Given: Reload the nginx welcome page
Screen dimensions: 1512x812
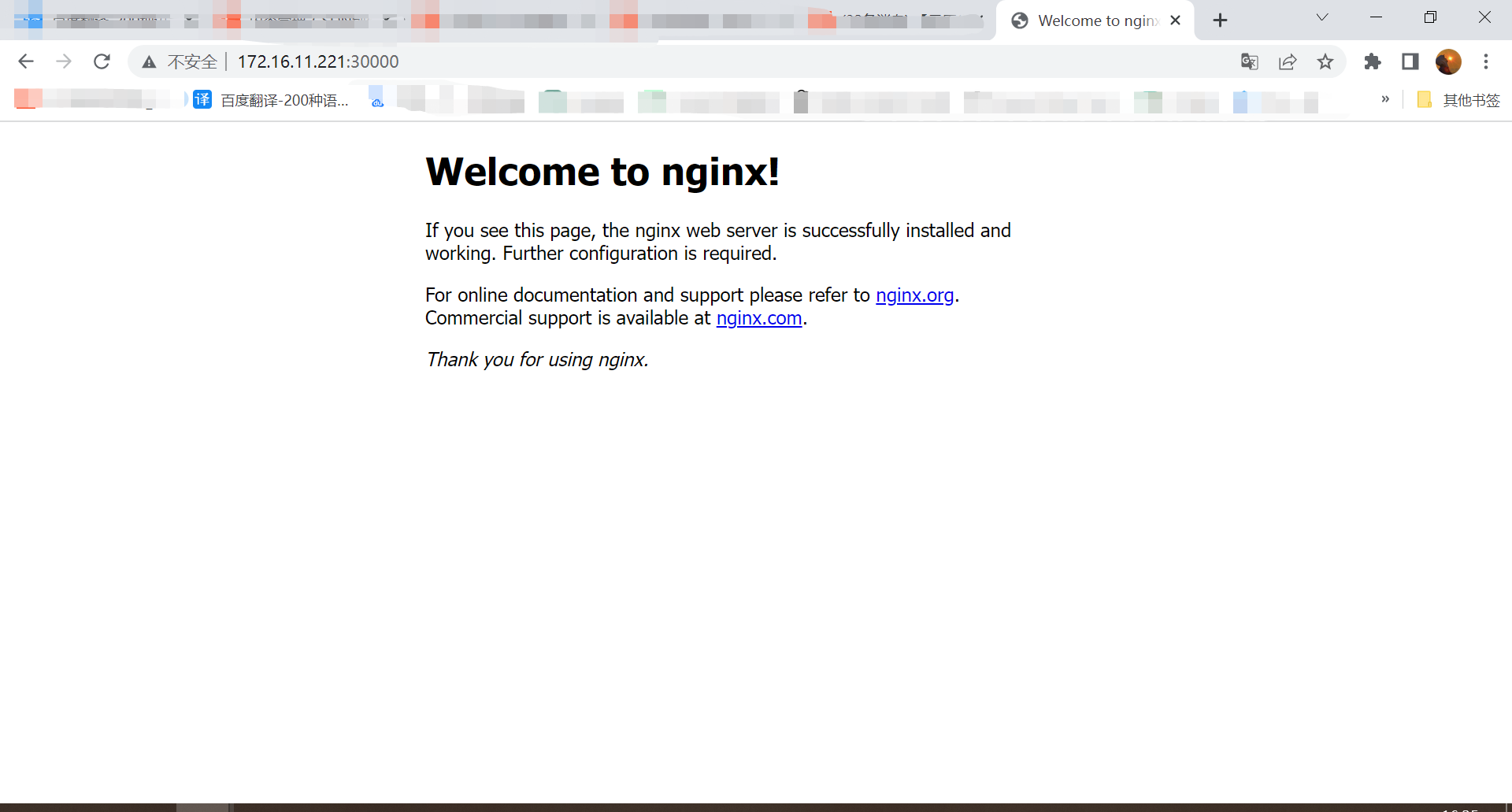Looking at the screenshot, I should click(x=102, y=61).
